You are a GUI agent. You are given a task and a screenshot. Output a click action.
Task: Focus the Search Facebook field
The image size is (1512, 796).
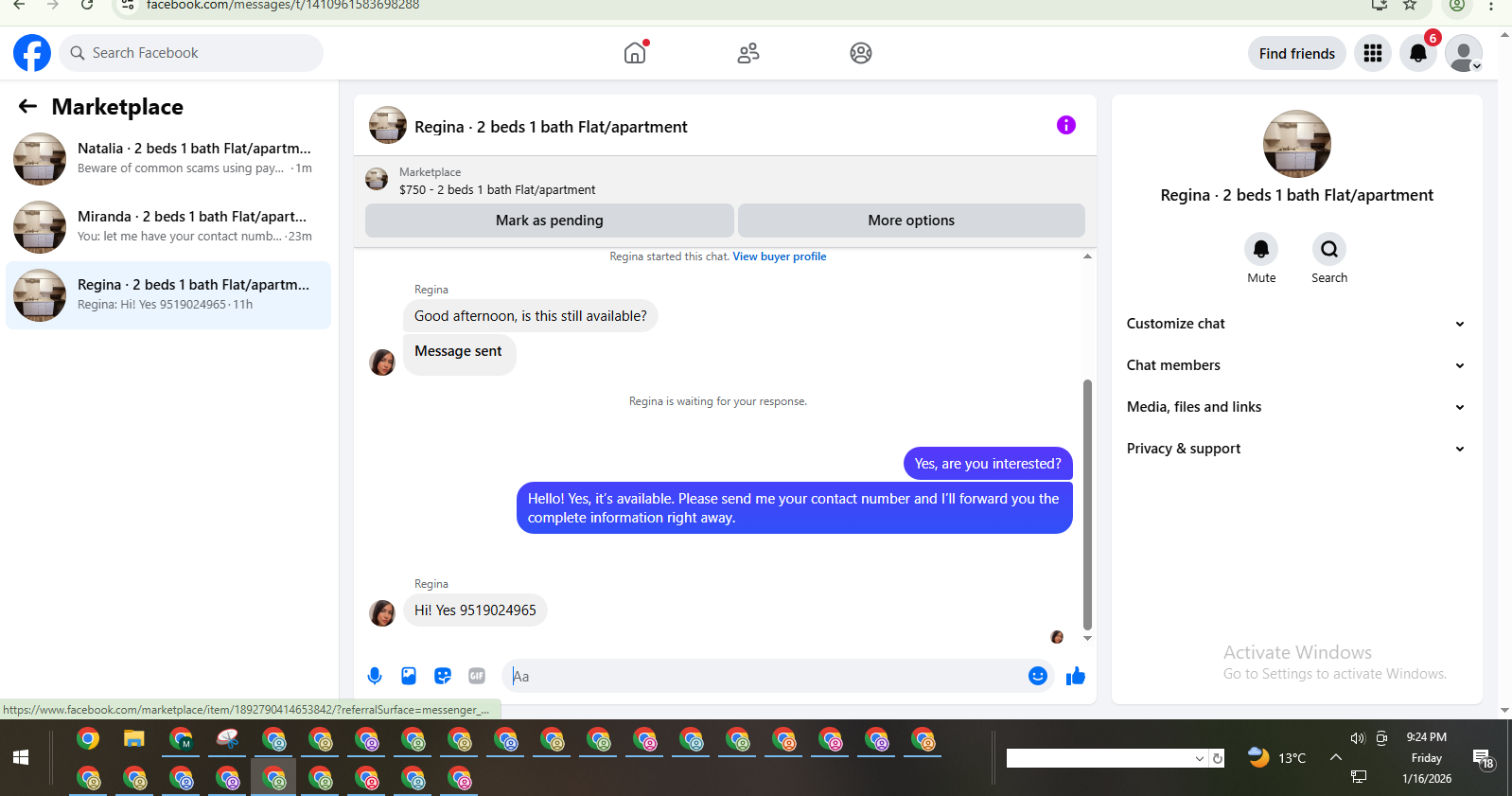tap(191, 53)
